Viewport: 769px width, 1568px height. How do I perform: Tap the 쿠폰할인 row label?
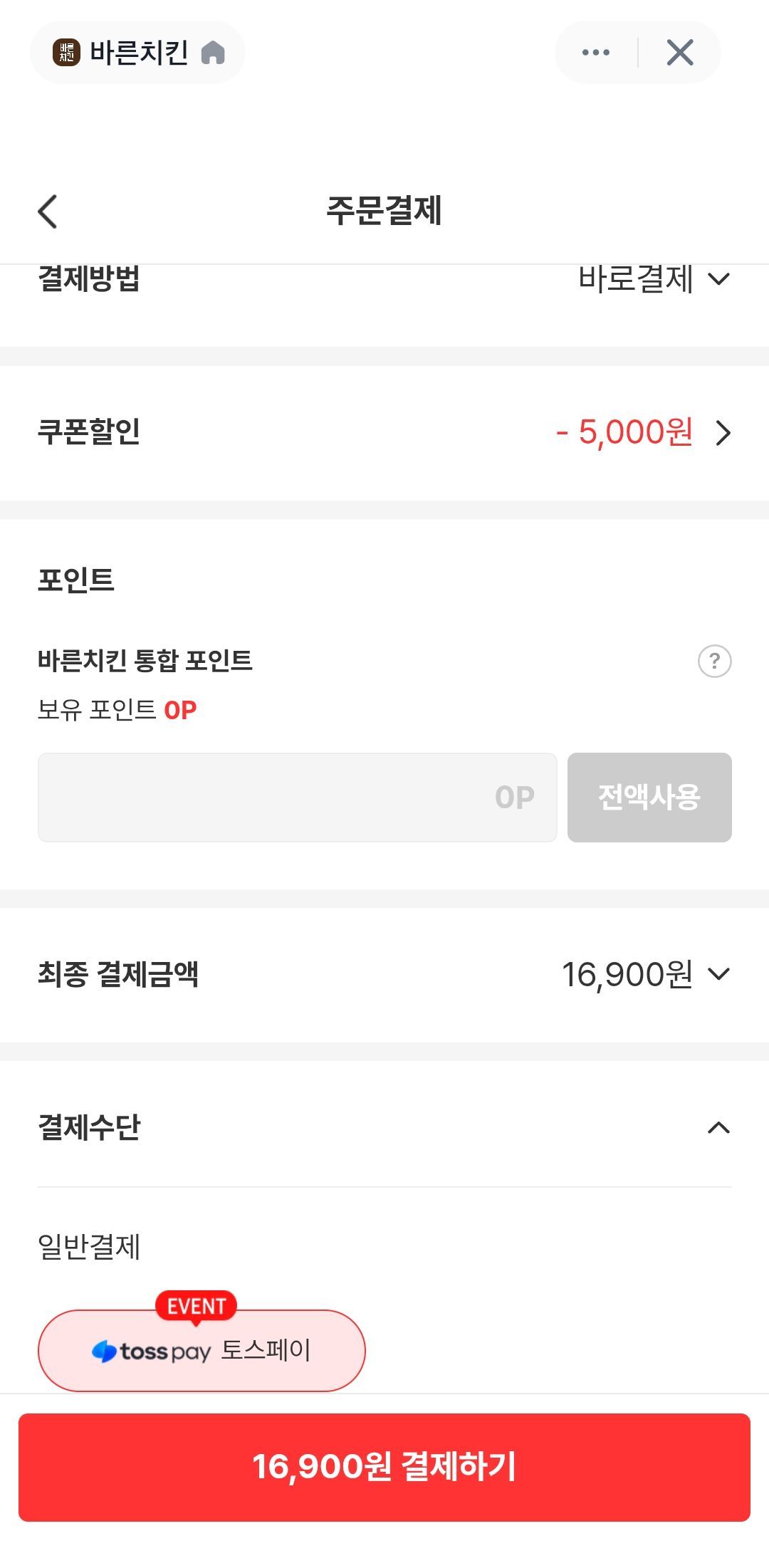click(x=89, y=432)
